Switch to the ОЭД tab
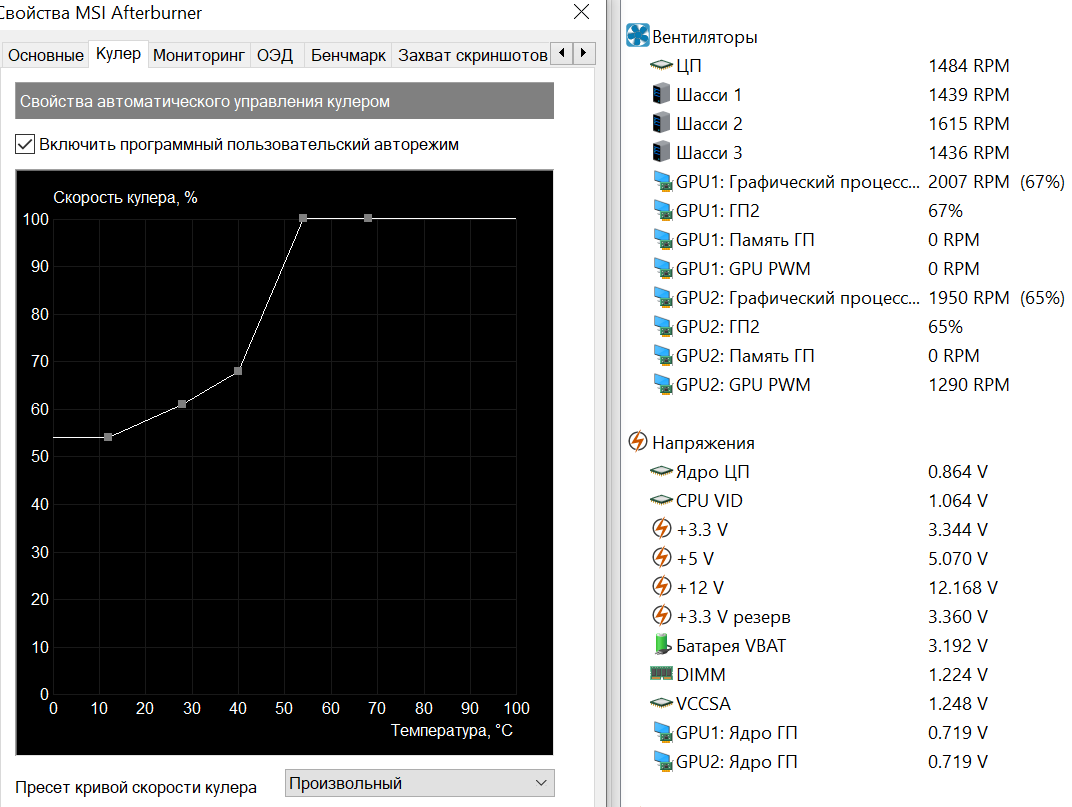 point(275,55)
